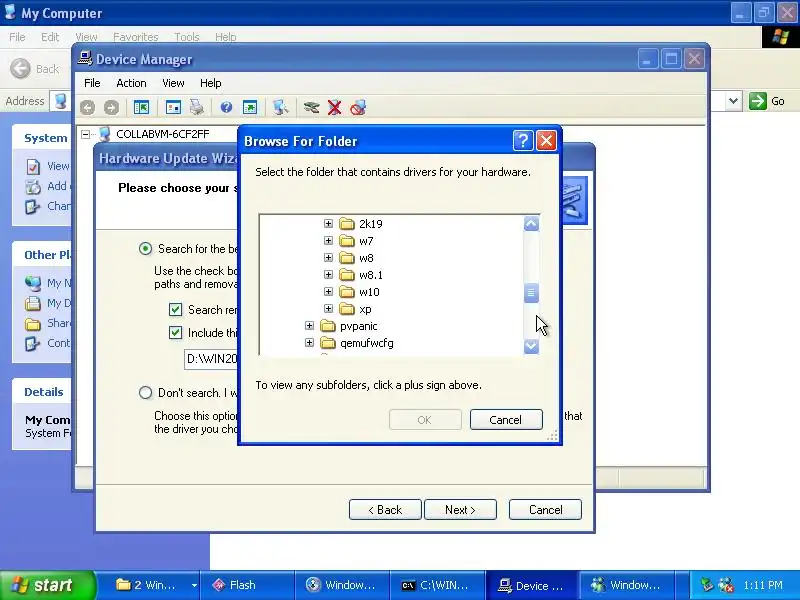This screenshot has width=800, height=600.
Task: Expand the w10 folder plus sign
Action: [328, 292]
